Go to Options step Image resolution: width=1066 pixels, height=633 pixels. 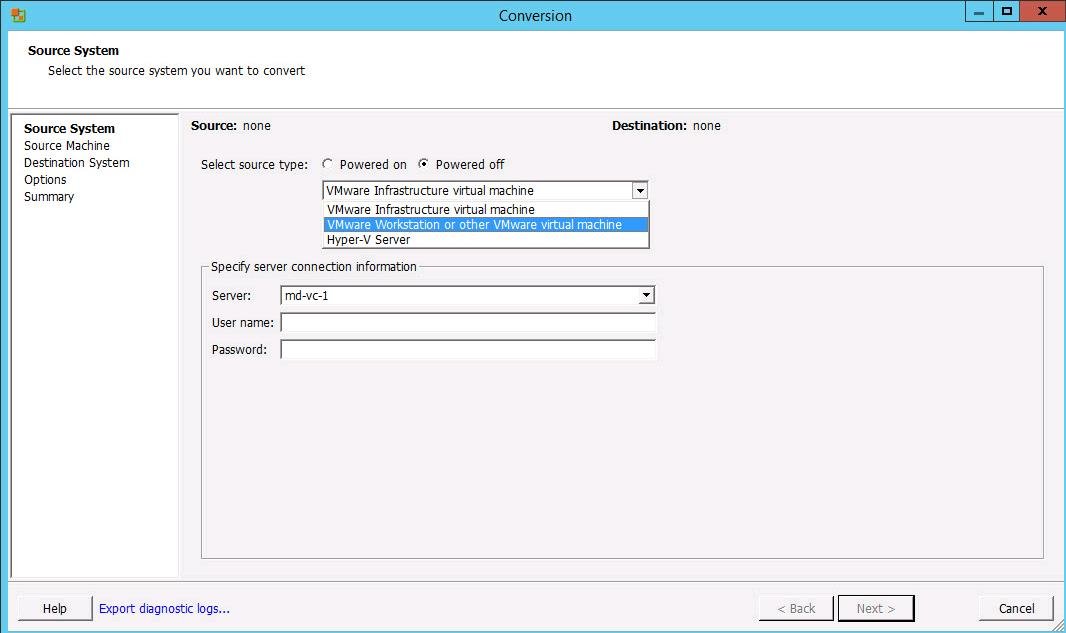click(45, 179)
